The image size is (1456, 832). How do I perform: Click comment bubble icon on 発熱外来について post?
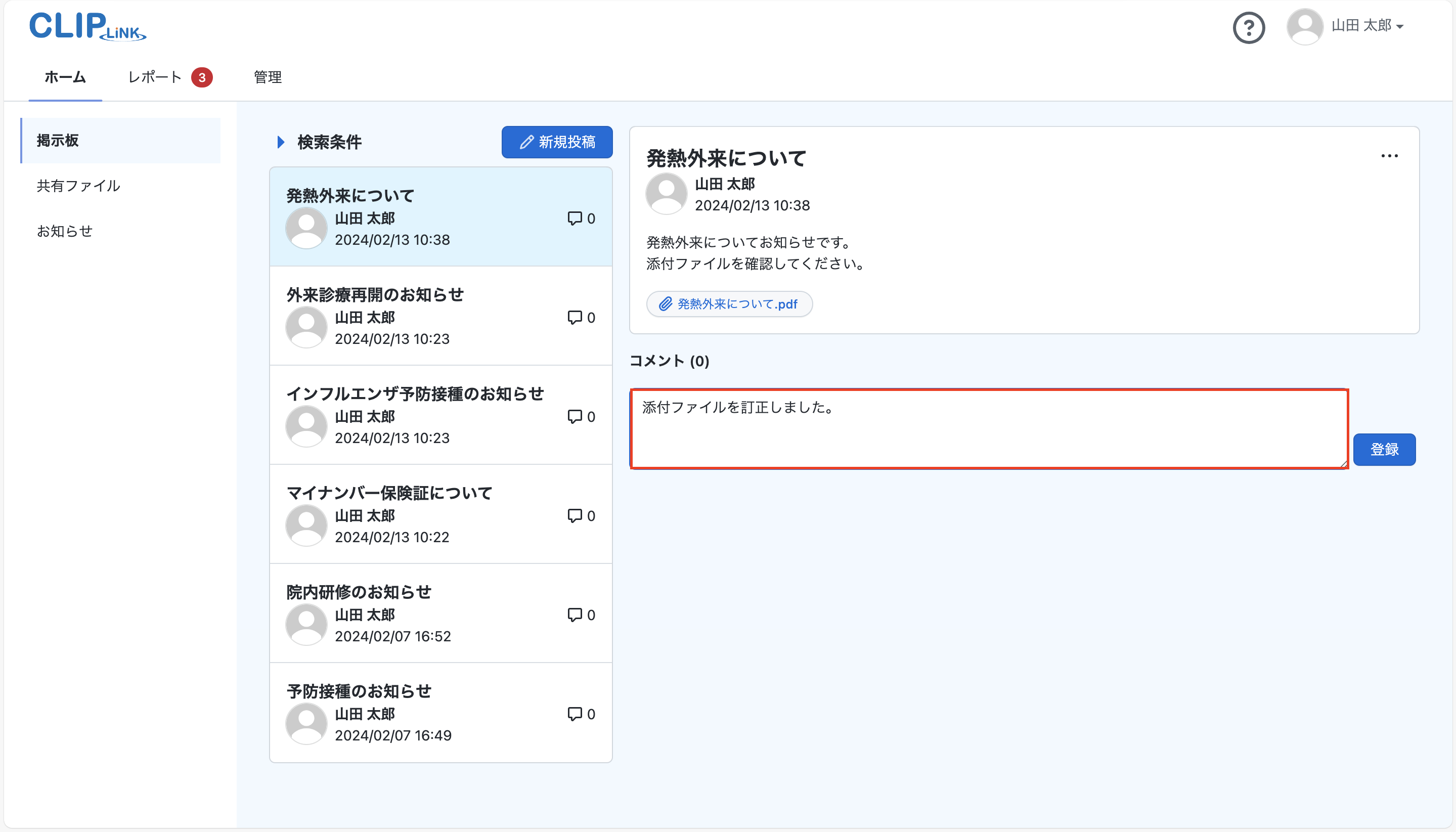574,218
